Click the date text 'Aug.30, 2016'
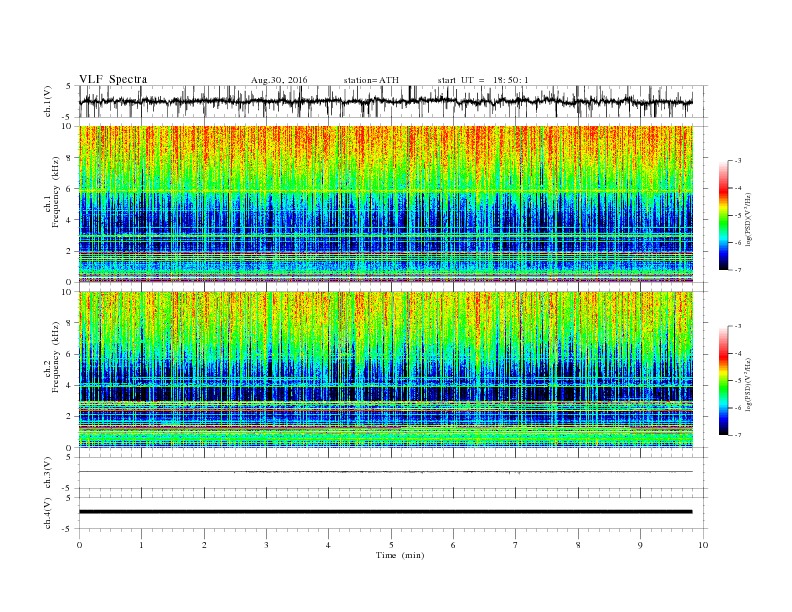Viewport: 792px width, 612px height. [279, 80]
